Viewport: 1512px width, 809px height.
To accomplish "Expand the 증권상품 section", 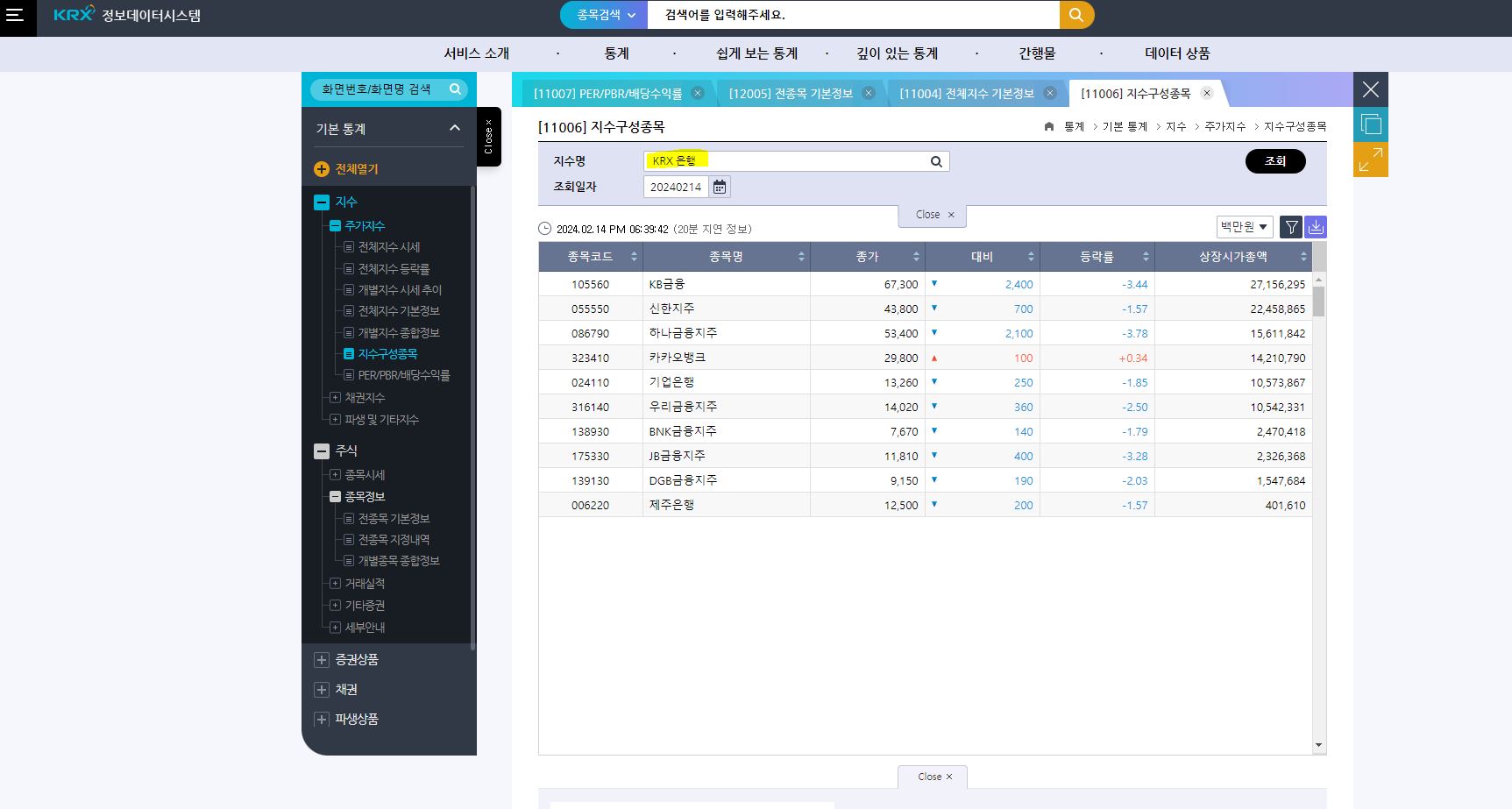I will tap(322, 660).
